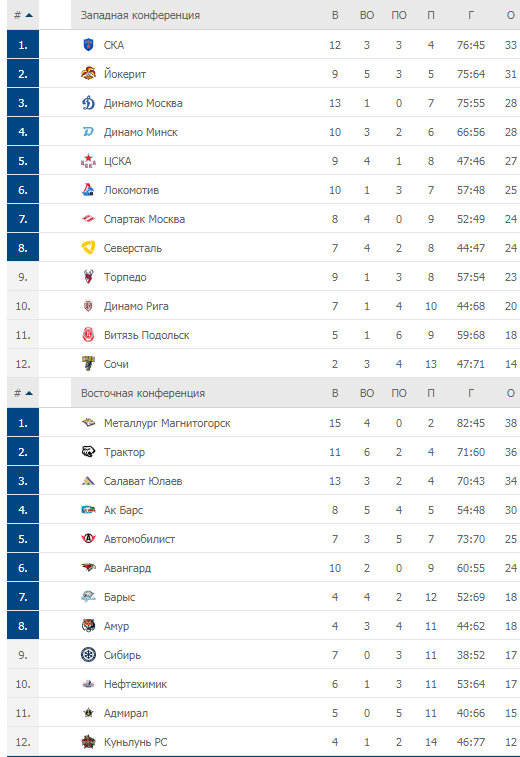The width and height of the screenshot is (520, 757).
Task: Click the Йокерит jester logo icon
Action: click(88, 74)
